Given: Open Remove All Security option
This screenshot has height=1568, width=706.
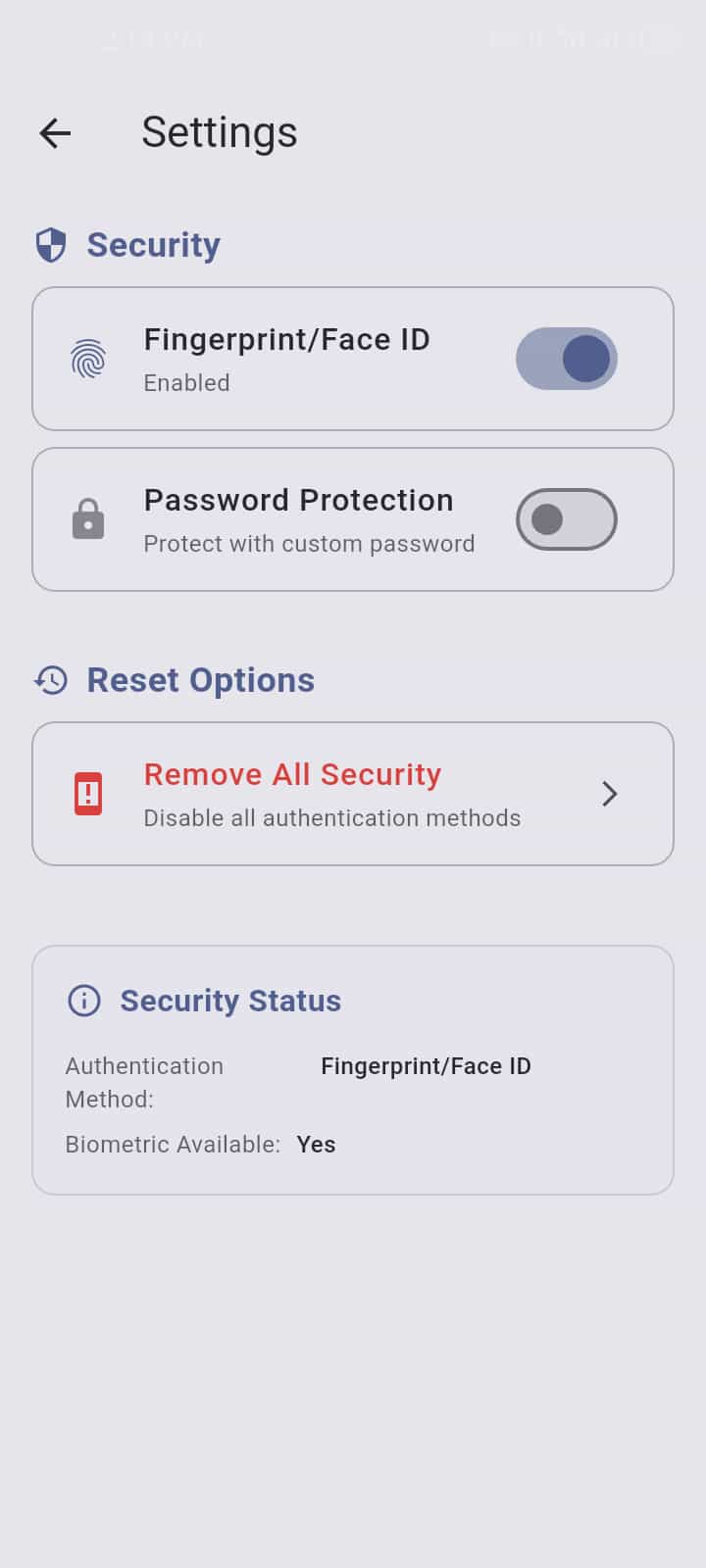Looking at the screenshot, I should 292,775.
